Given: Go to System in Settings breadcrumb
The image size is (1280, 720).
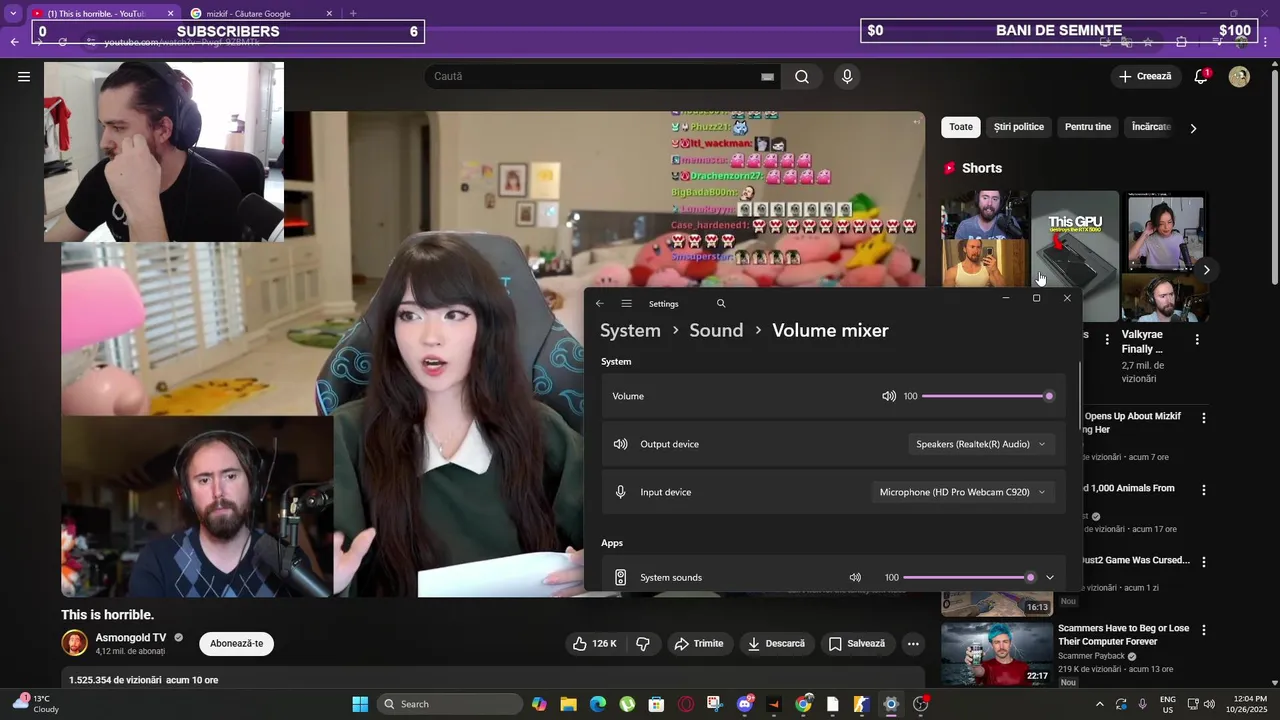Looking at the screenshot, I should pyautogui.click(x=630, y=331).
